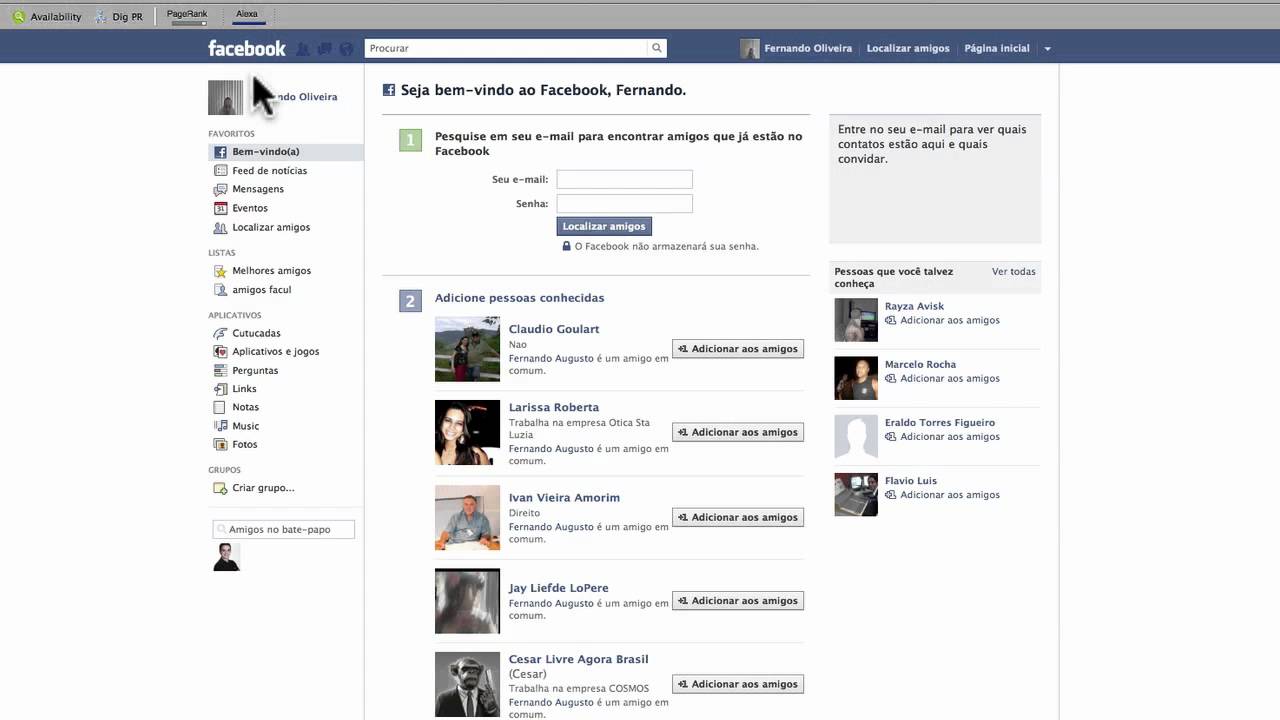Focus the Procurar search field
Image resolution: width=1280 pixels, height=720 pixels.
[506, 48]
